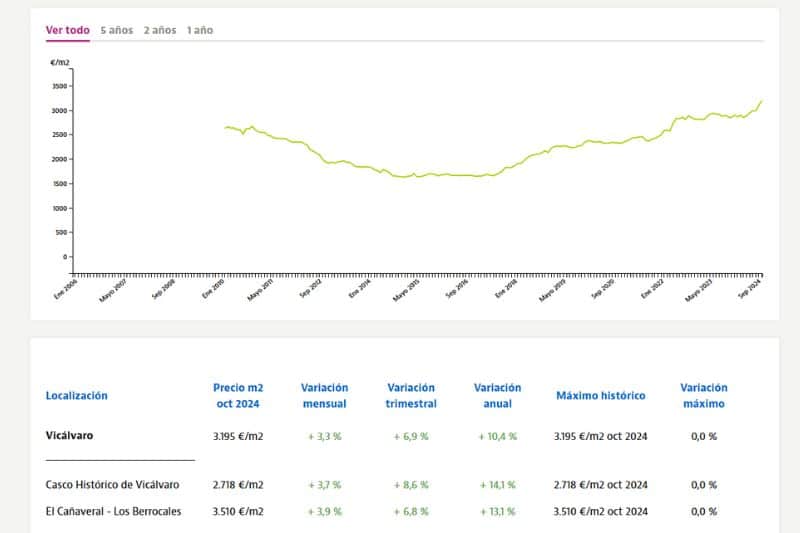Click the 'Ene 2010' x-axis label
This screenshot has width=800, height=533.
[213, 289]
